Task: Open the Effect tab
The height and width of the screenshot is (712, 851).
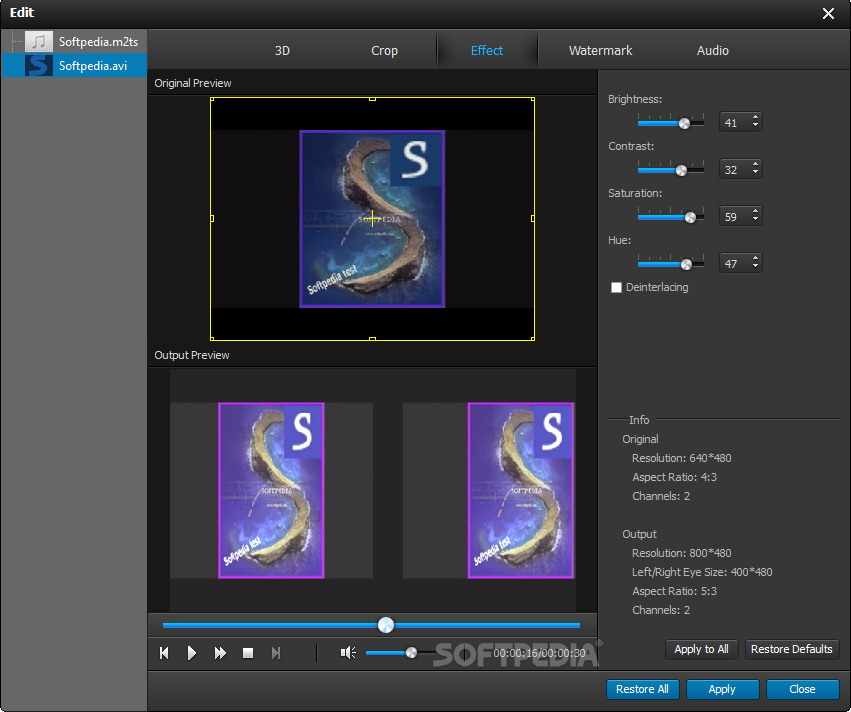Action: tap(487, 50)
